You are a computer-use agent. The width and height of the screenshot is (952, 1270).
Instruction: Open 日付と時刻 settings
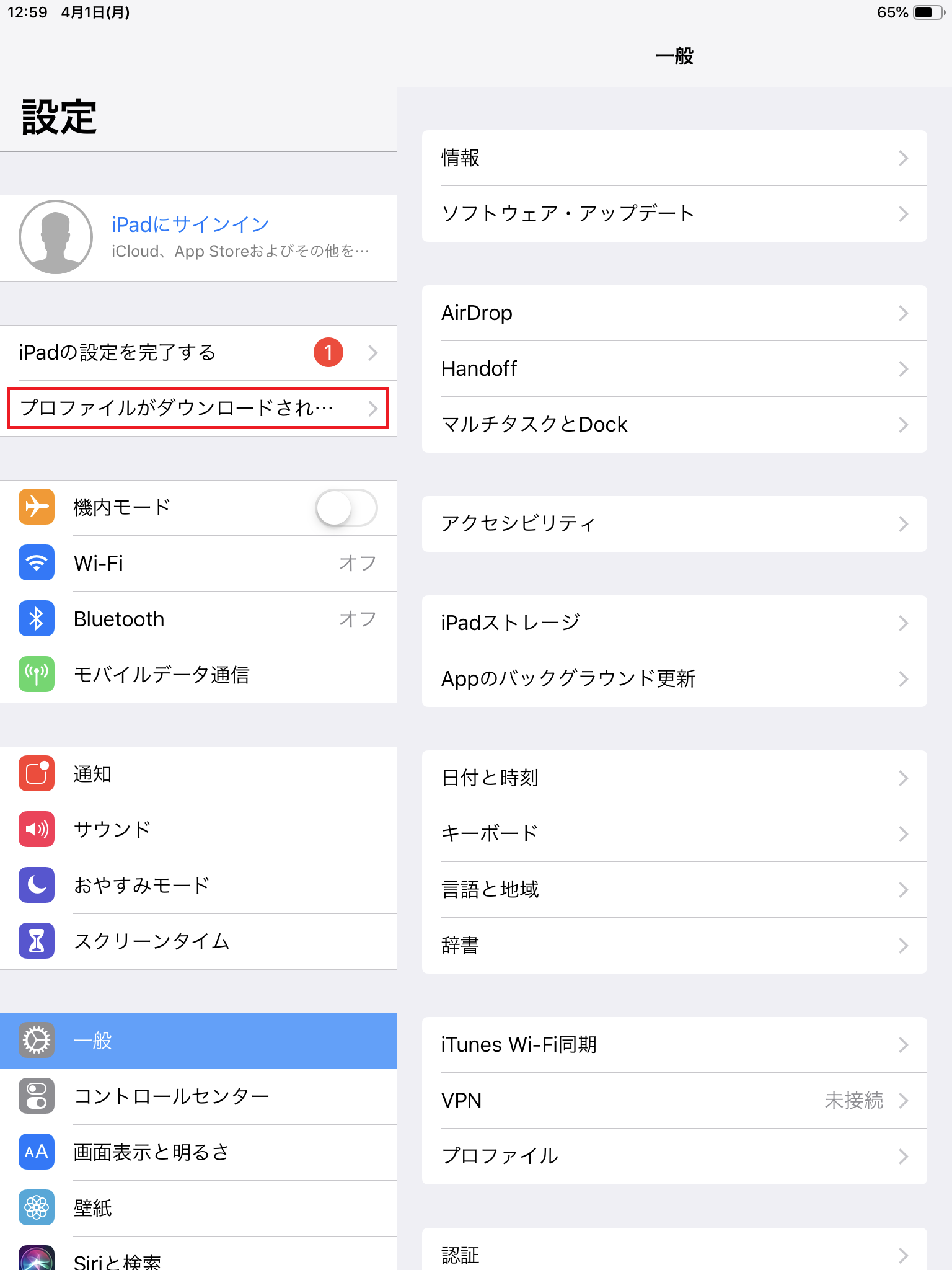pos(674,778)
